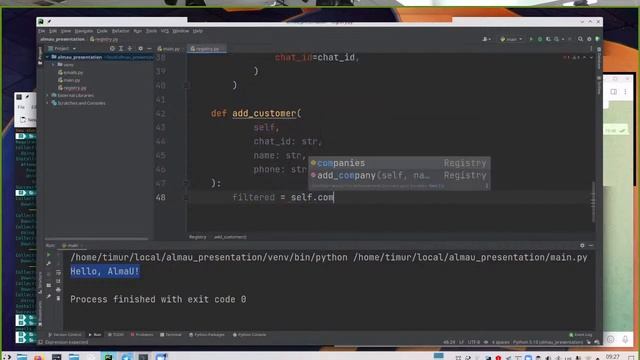
Task: Toggle fold marker at line 48 gutter
Action: click(186, 198)
